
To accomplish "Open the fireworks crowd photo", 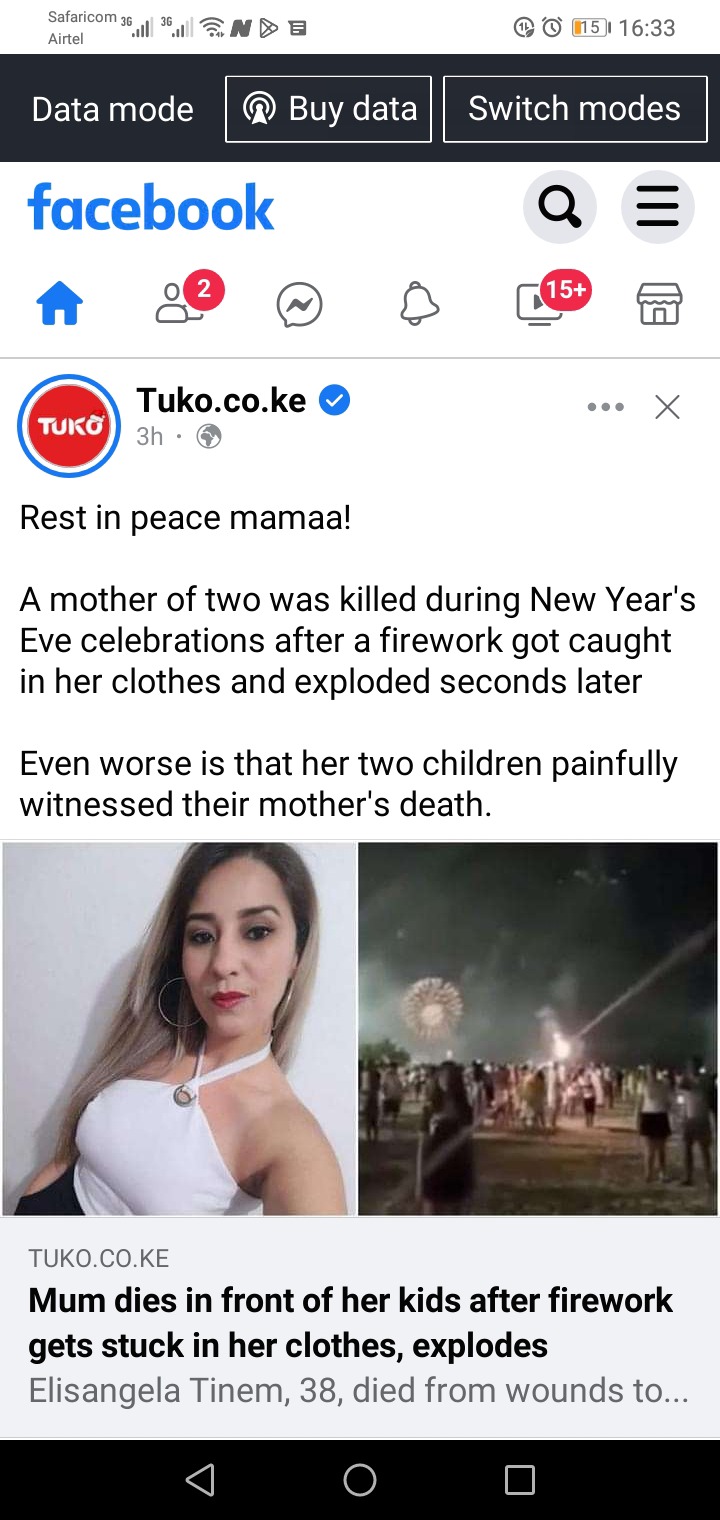I will [x=538, y=1029].
